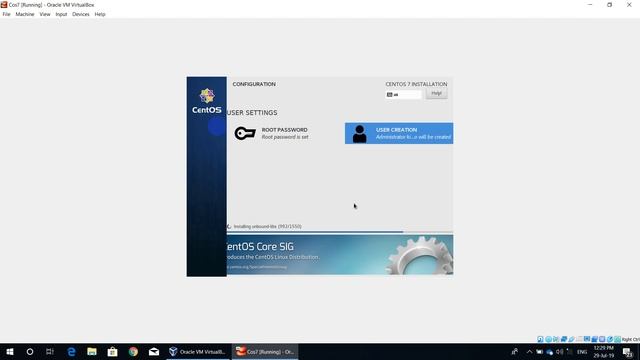
Task: Open the View menu
Action: (45, 14)
